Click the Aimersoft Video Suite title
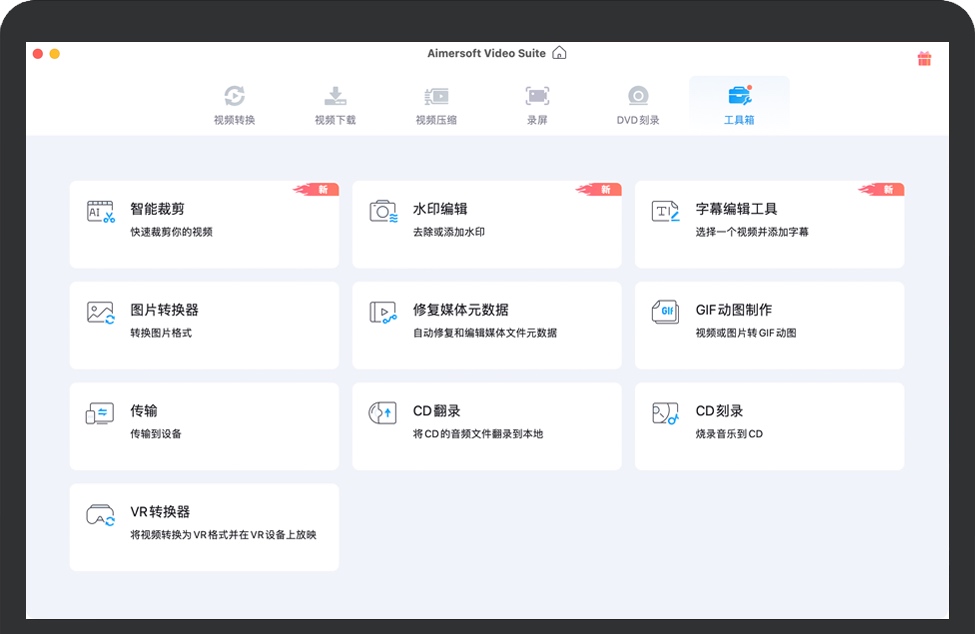The width and height of the screenshot is (975, 634). tap(486, 53)
